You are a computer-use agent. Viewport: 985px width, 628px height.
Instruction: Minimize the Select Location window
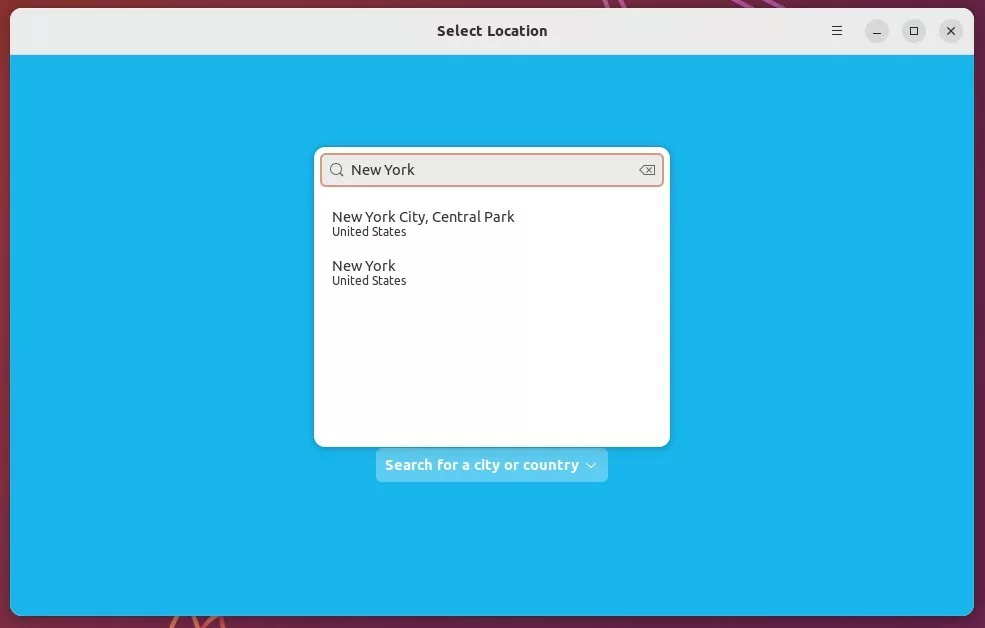tap(877, 31)
